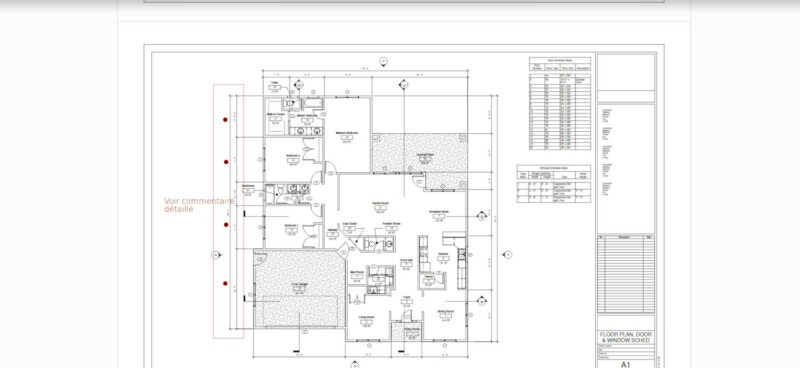Select the red dot next to the garage
This screenshot has height=368, width=800.
point(225,283)
